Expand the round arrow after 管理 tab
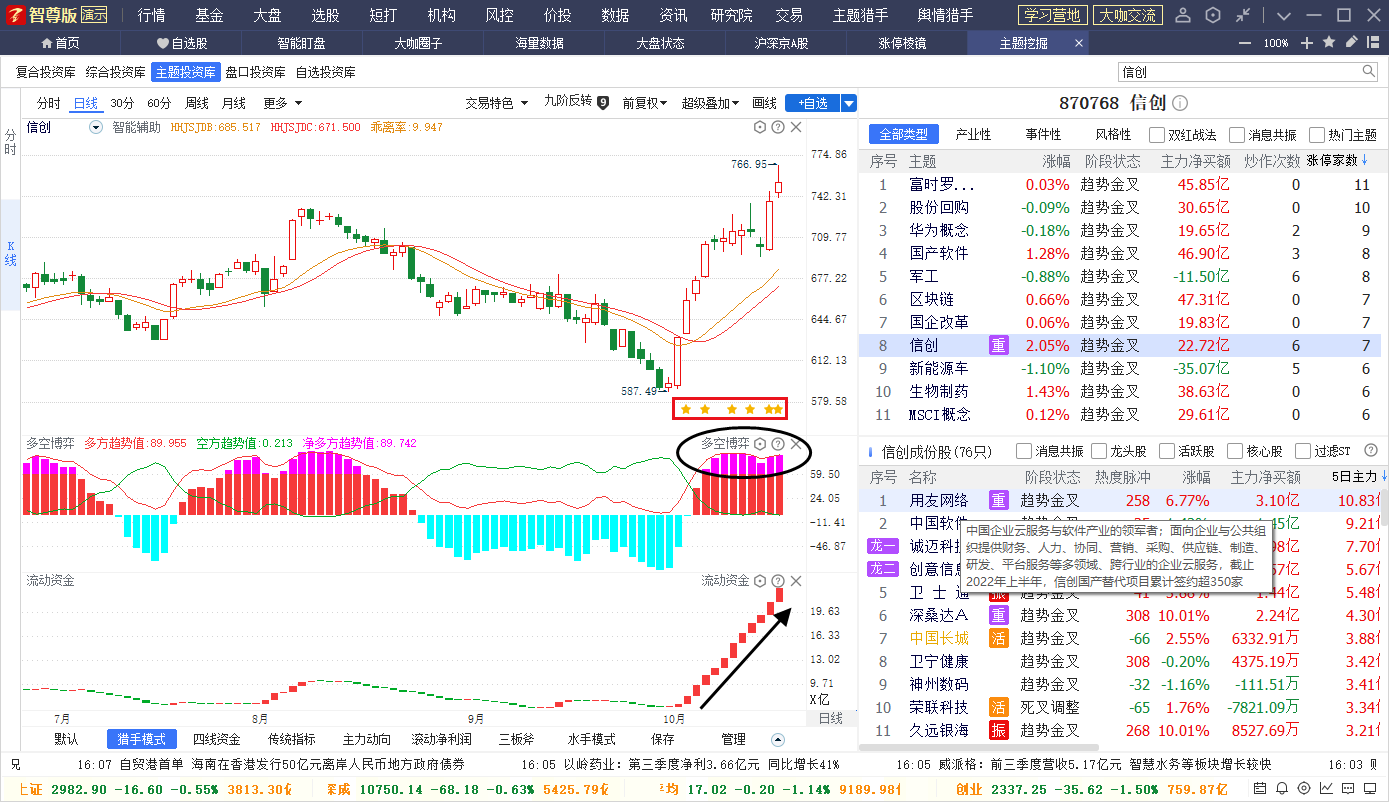The image size is (1389, 802). pos(778,739)
